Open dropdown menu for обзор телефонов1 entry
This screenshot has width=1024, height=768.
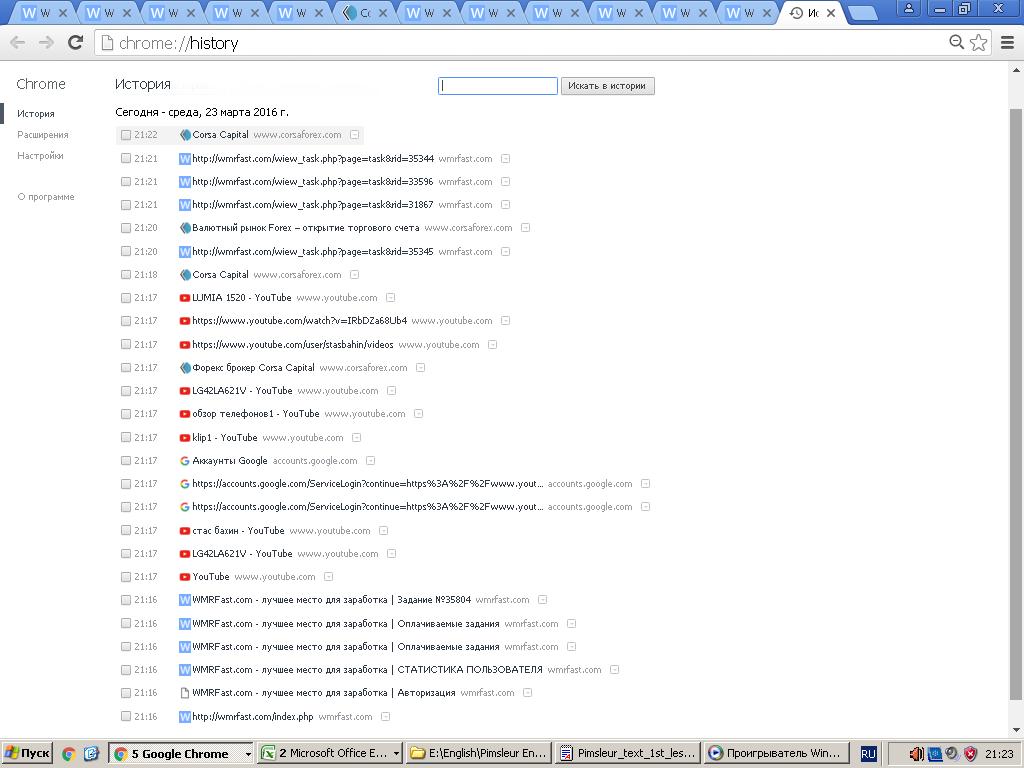click(x=419, y=414)
